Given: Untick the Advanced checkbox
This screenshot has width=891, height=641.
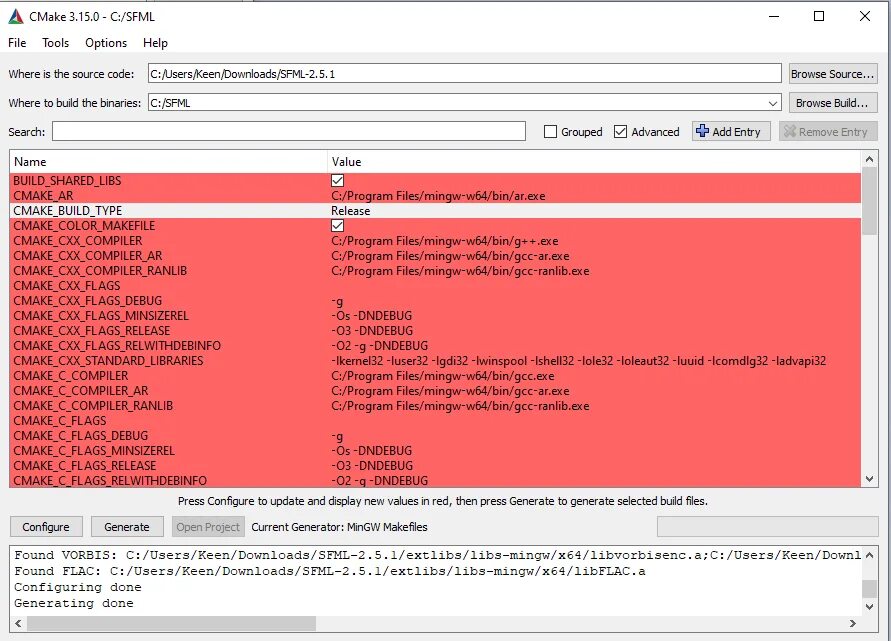Looking at the screenshot, I should (621, 132).
